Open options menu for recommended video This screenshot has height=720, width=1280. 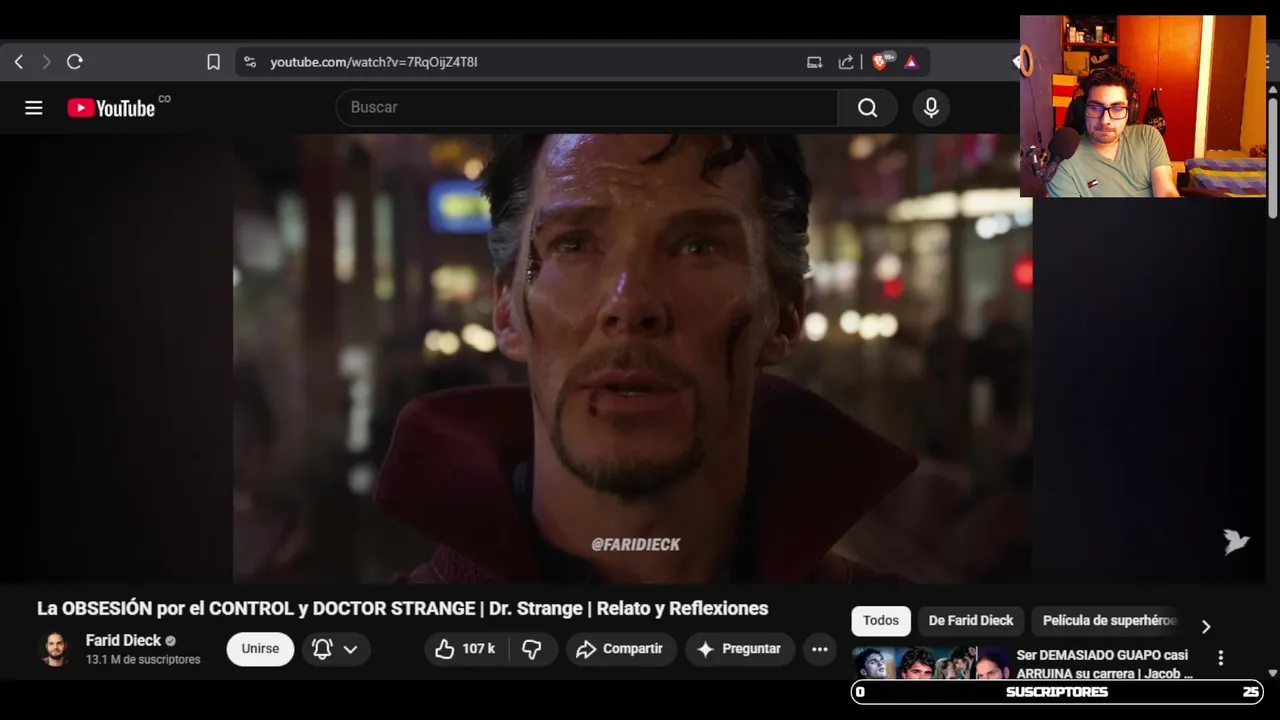click(x=1220, y=658)
